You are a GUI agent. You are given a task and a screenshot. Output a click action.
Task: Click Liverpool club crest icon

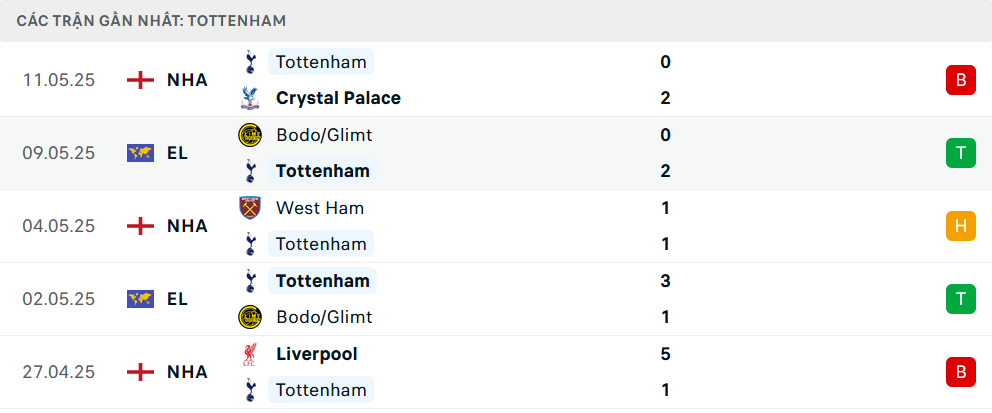[249, 354]
